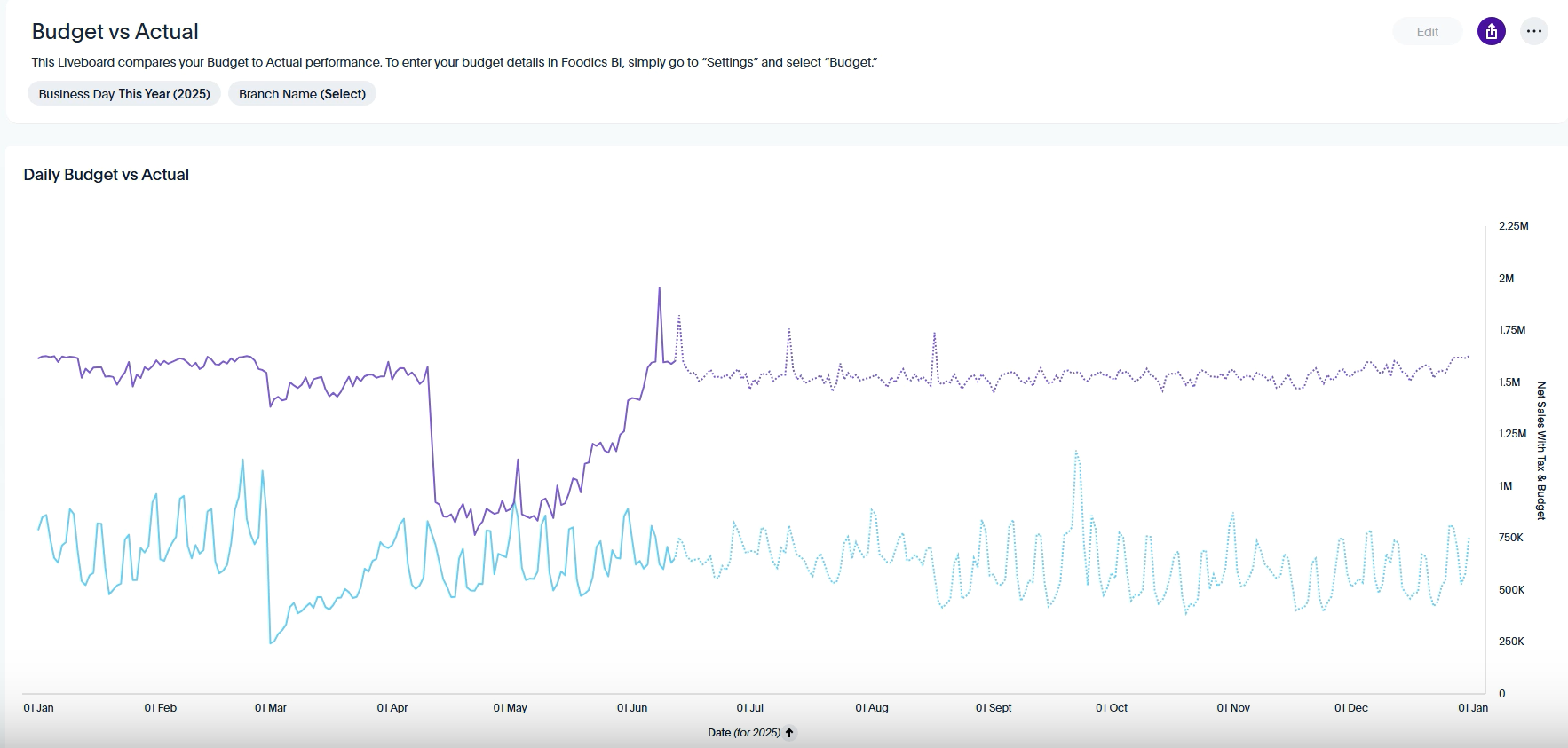Click the purple share icon
Viewport: 1568px width, 748px height.
(1491, 32)
